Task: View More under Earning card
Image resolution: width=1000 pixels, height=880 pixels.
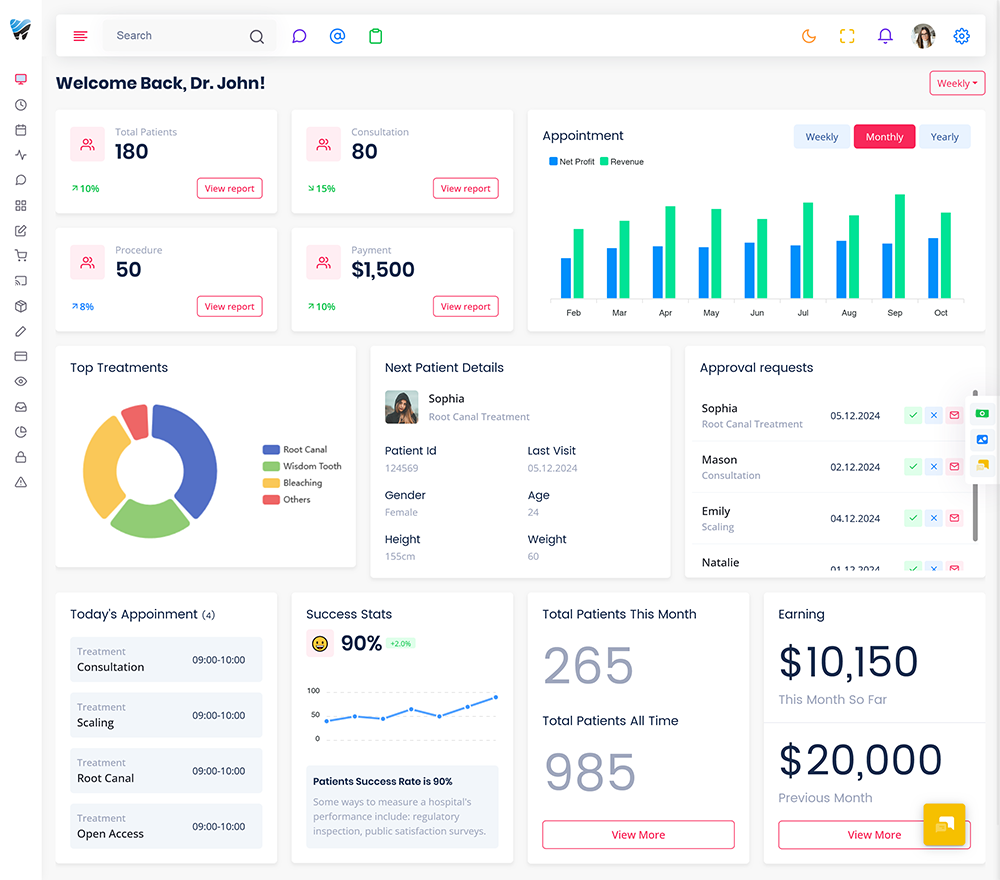Action: [874, 835]
